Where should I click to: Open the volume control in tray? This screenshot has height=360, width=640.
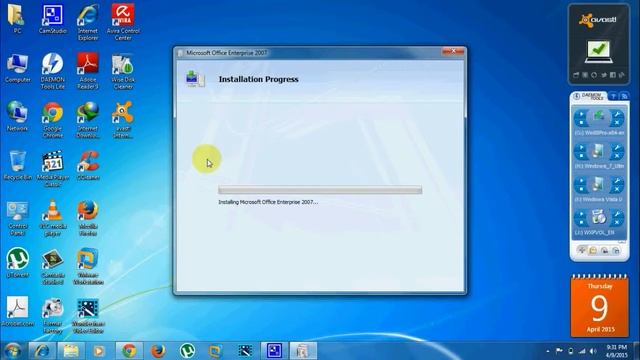593,351
